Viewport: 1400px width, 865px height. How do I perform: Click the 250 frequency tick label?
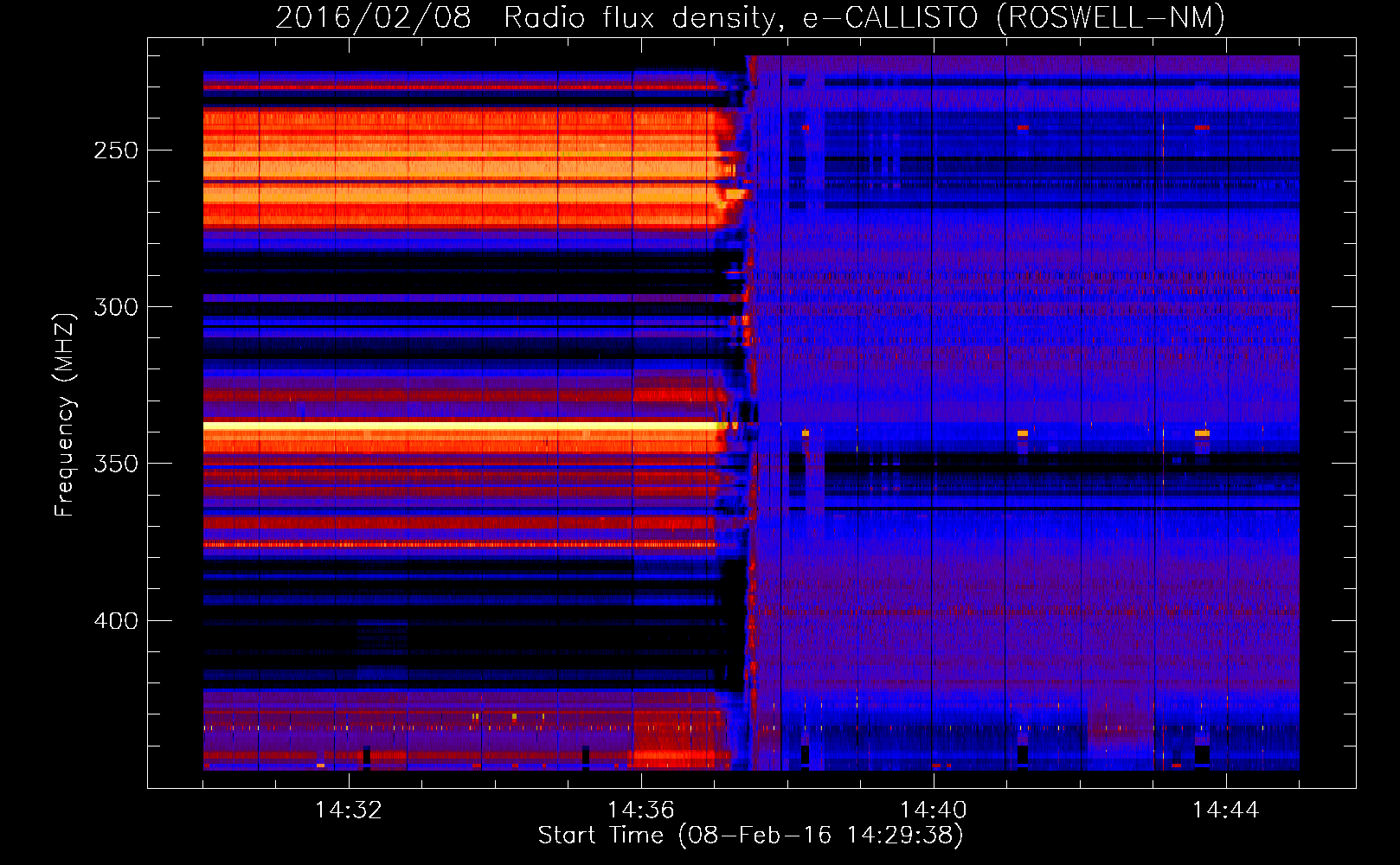(x=116, y=151)
